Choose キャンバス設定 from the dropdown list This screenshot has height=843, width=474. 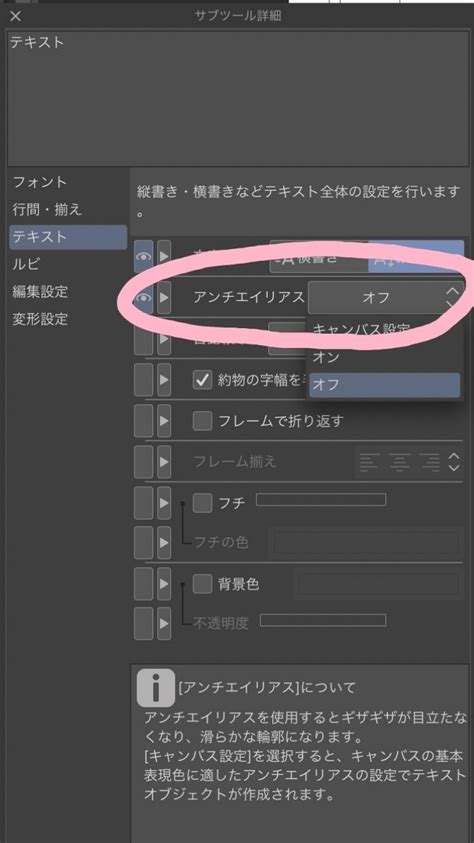[361, 328]
